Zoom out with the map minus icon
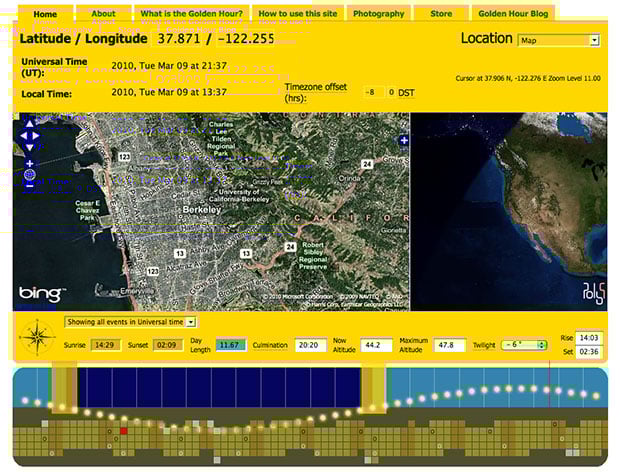Image resolution: width=620 pixels, height=476 pixels. click(x=30, y=185)
